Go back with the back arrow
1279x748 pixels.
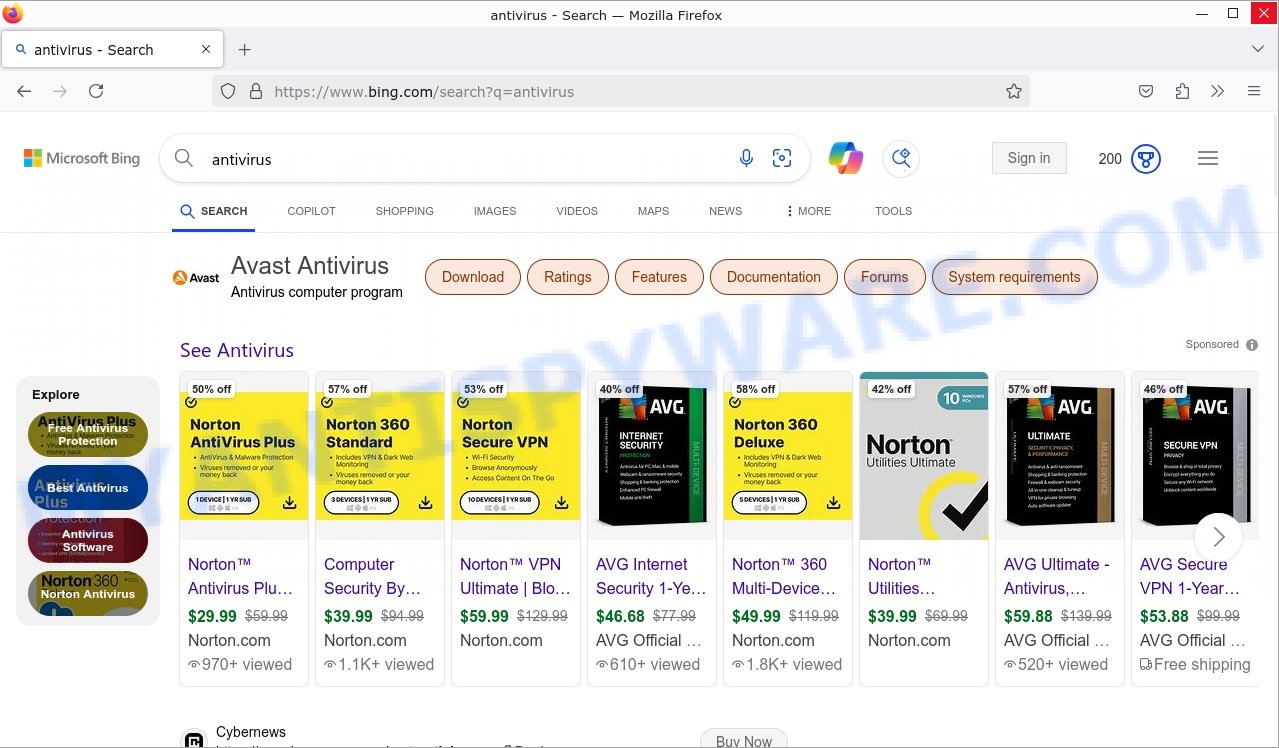pyautogui.click(x=24, y=91)
